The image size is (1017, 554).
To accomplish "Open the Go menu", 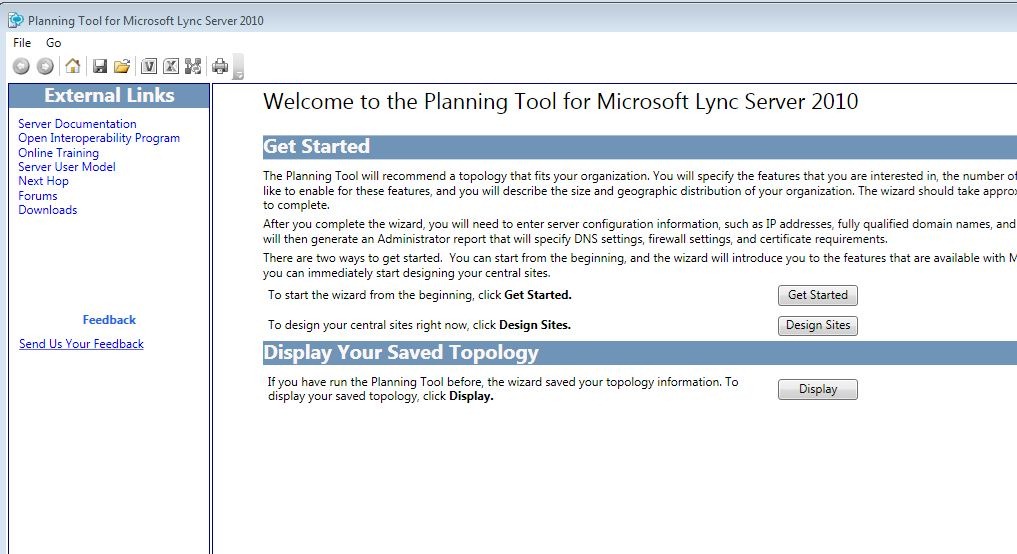I will (x=53, y=43).
